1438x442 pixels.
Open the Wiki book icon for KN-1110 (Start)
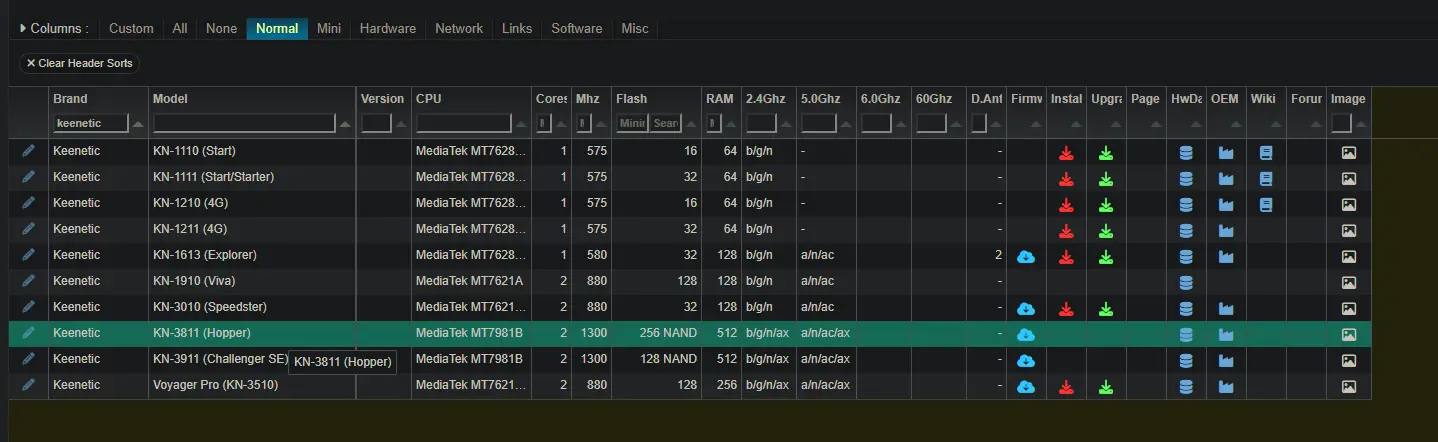point(1265,153)
